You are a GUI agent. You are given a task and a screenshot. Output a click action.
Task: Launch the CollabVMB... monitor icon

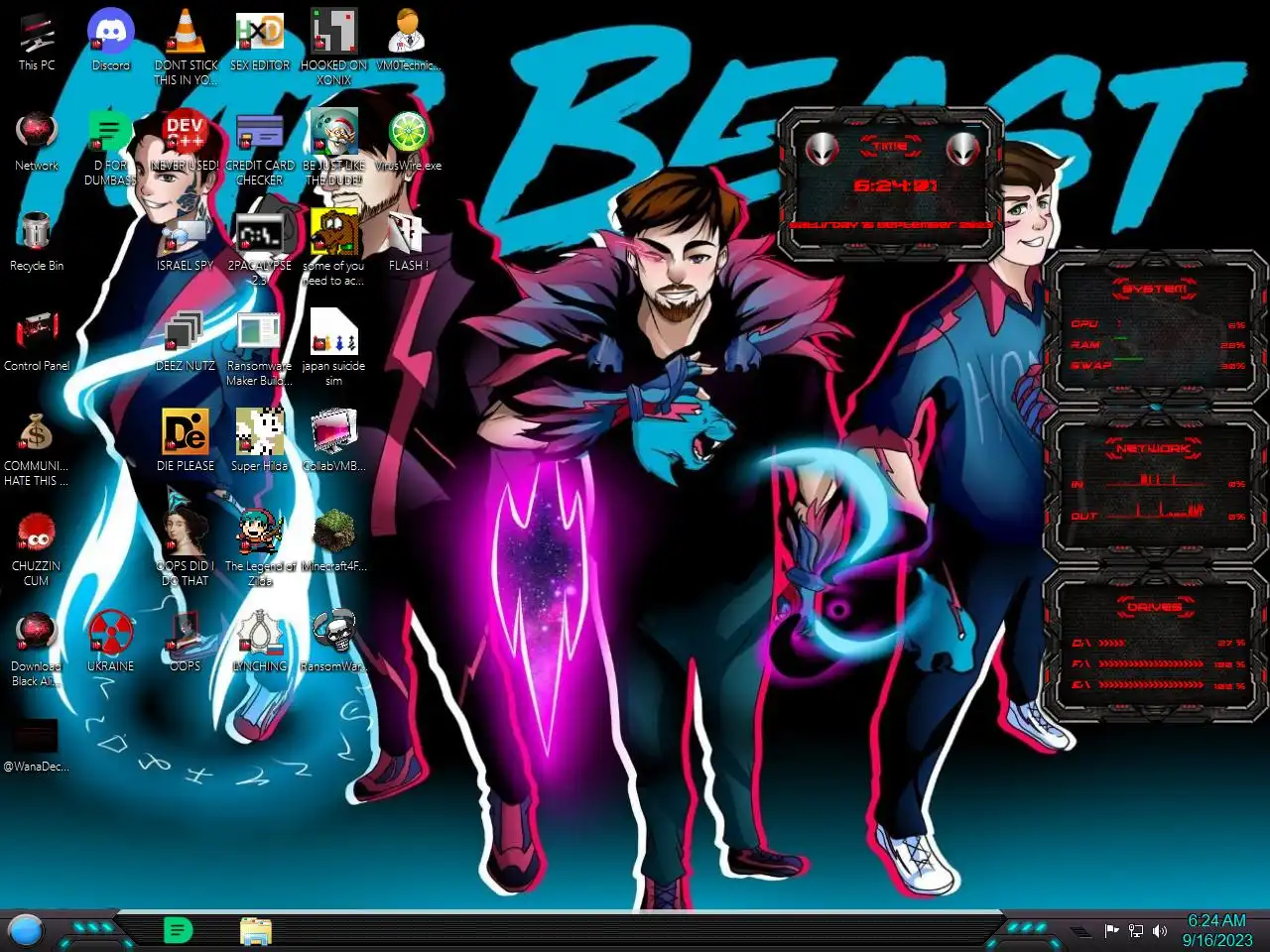tap(334, 442)
